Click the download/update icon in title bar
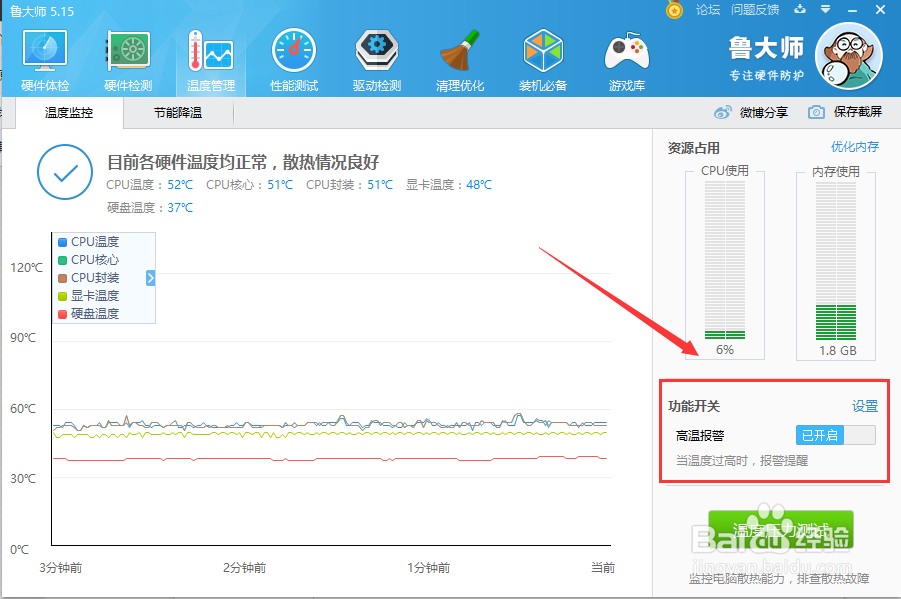Image resolution: width=901 pixels, height=599 pixels. pyautogui.click(x=800, y=9)
